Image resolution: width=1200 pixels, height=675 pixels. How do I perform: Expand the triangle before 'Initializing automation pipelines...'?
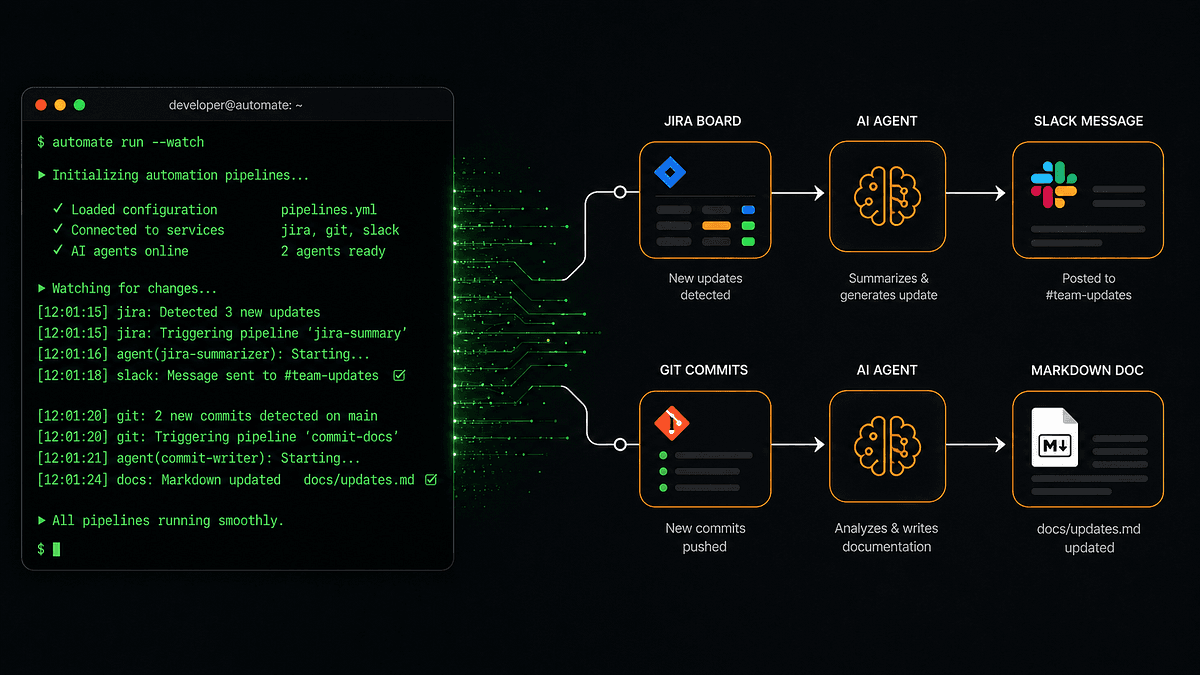(41, 175)
